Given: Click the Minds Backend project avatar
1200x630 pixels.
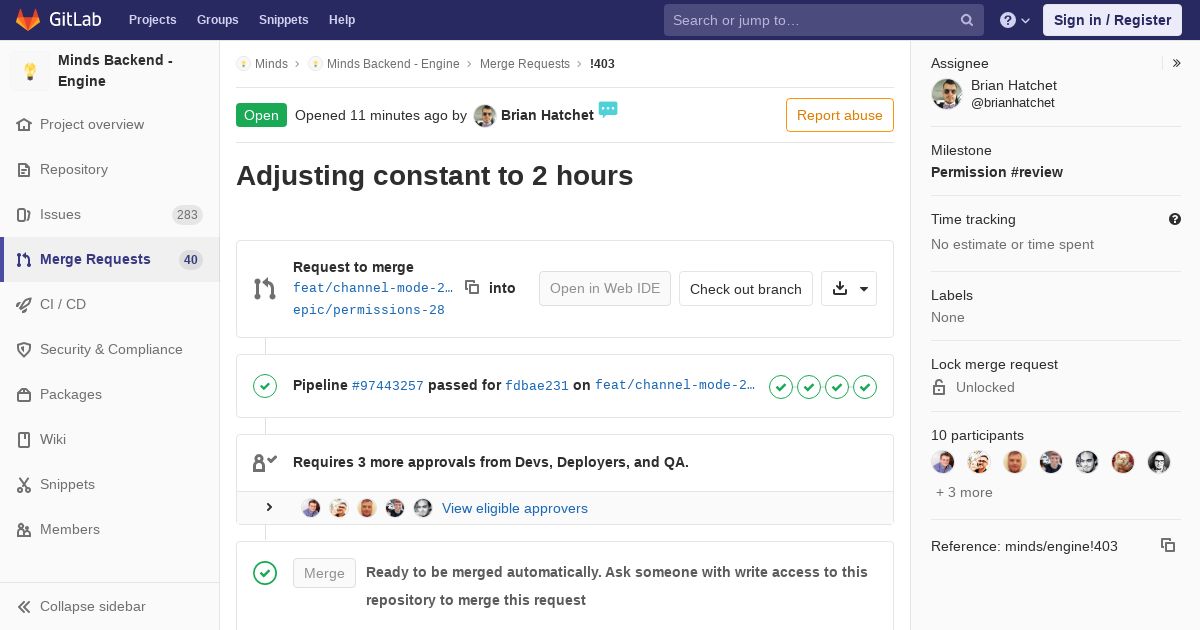Looking at the screenshot, I should pyautogui.click(x=30, y=71).
